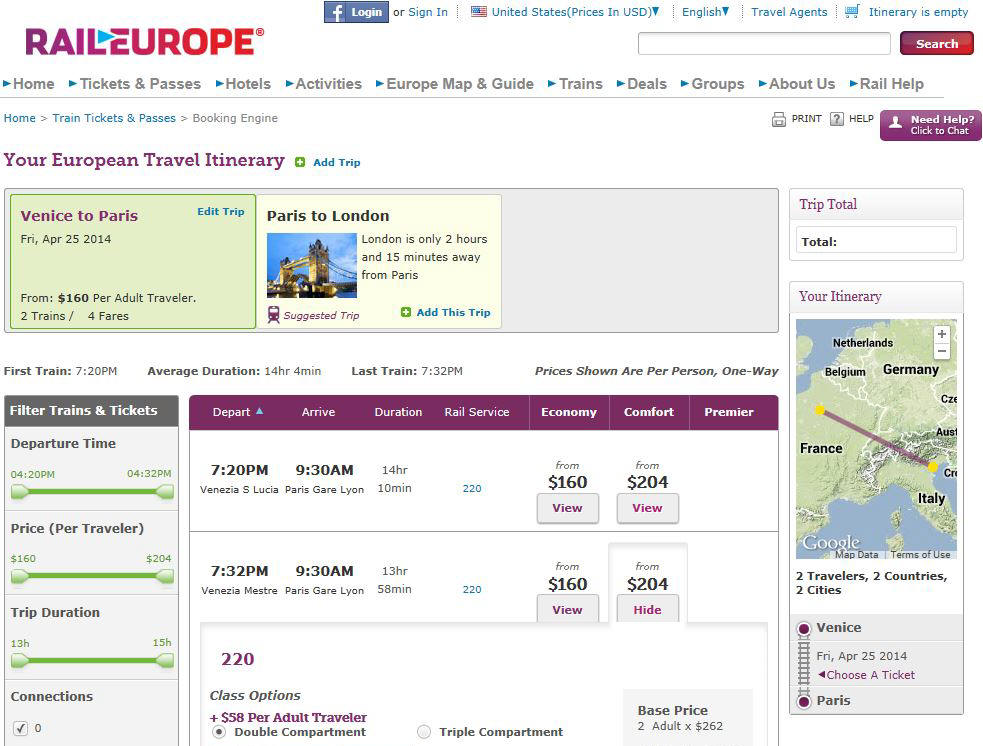This screenshot has height=746, width=983.
Task: Click rail service 220 for 7:20PM train
Action: tap(472, 488)
